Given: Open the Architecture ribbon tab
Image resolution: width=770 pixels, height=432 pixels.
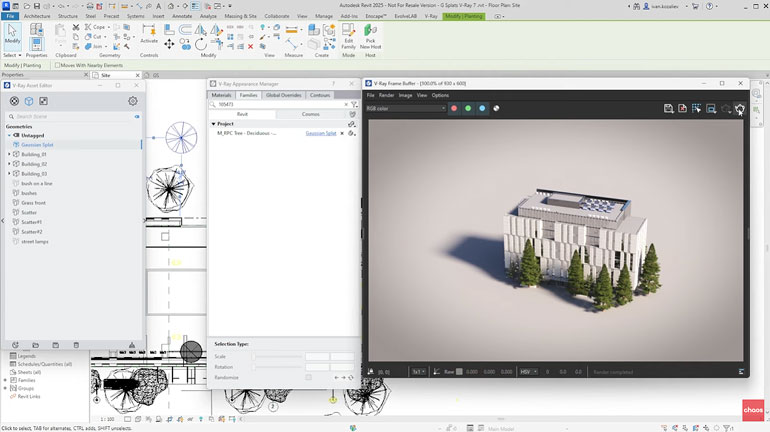Looking at the screenshot, I should pyautogui.click(x=37, y=16).
